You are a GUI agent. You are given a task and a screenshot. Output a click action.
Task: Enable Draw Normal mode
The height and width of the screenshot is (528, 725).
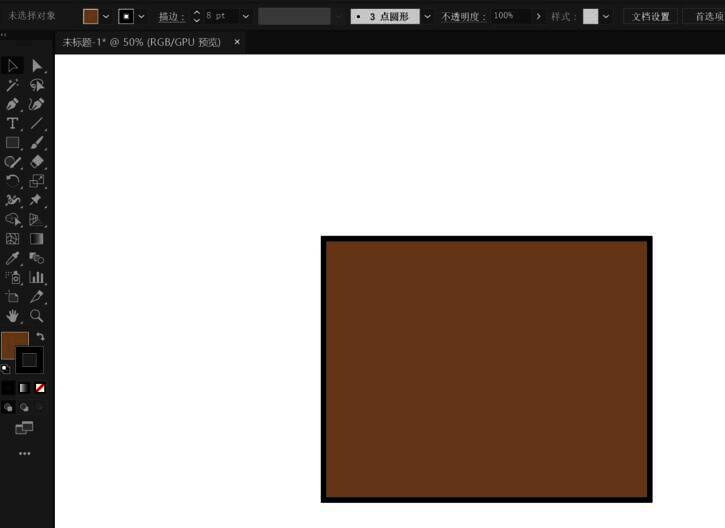pyautogui.click(x=8, y=407)
